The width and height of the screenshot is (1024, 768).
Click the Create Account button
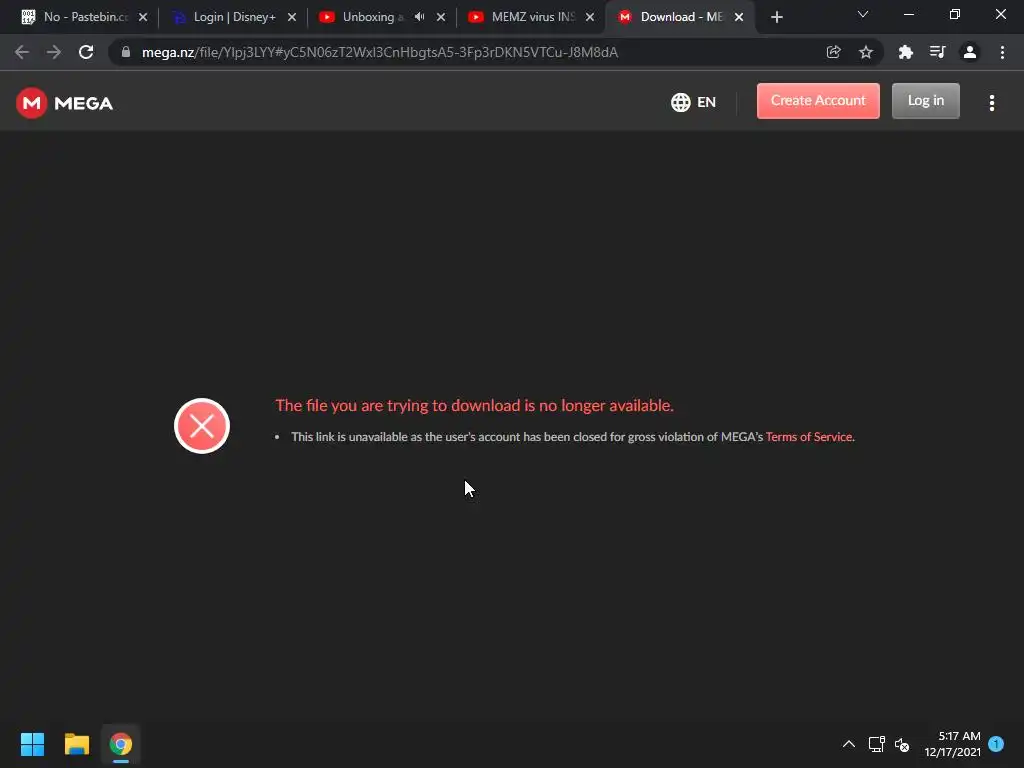tap(818, 101)
